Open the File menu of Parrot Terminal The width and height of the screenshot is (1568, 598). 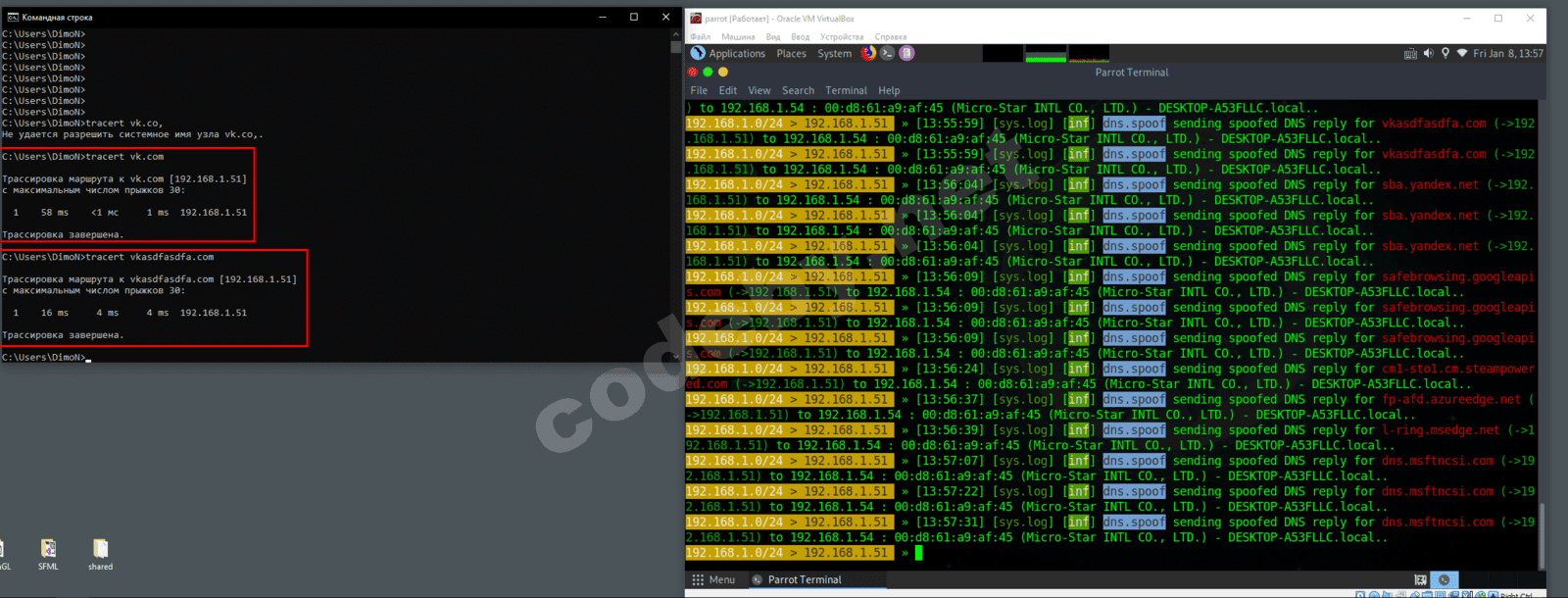699,90
